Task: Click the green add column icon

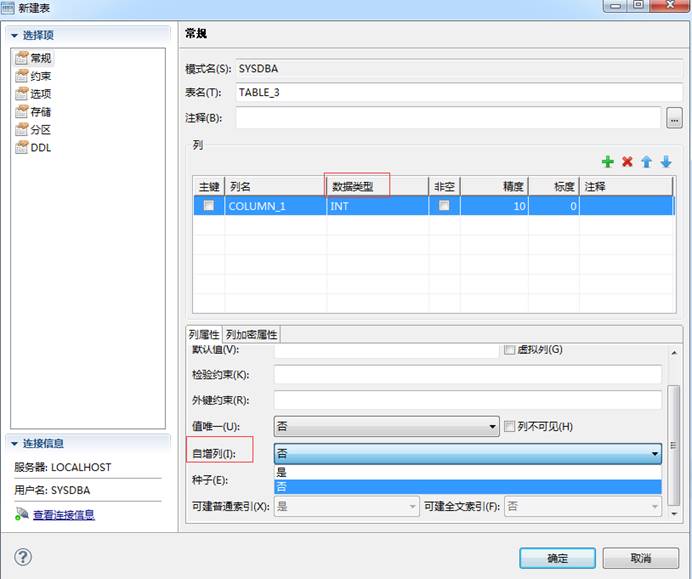Action: click(x=608, y=162)
